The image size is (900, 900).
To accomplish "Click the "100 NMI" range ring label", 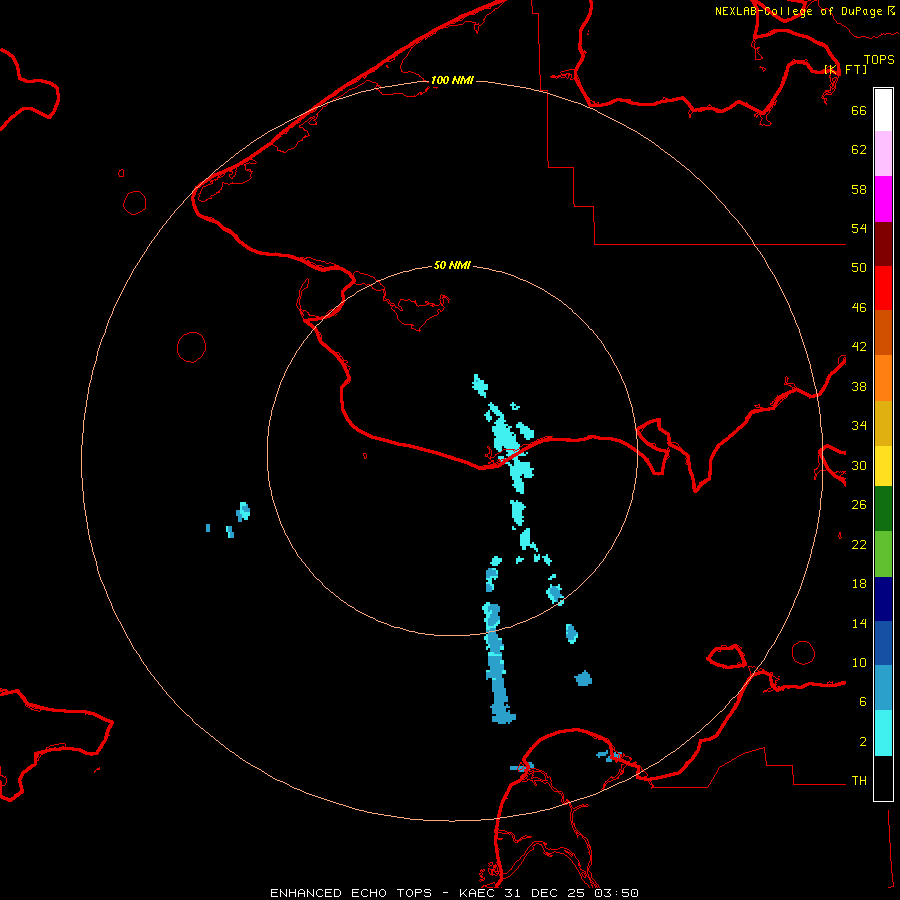I will point(452,80).
